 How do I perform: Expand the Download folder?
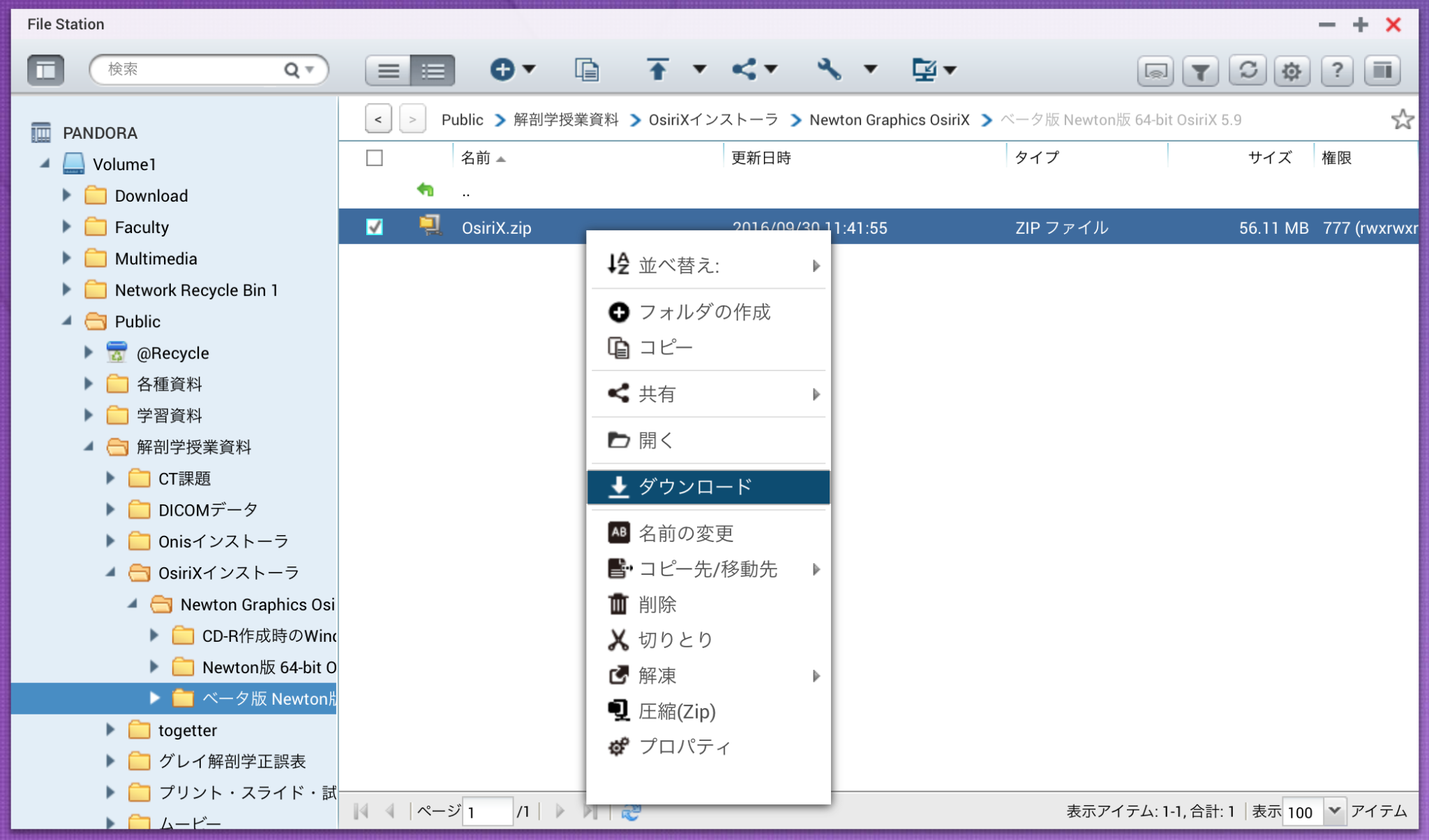point(67,195)
